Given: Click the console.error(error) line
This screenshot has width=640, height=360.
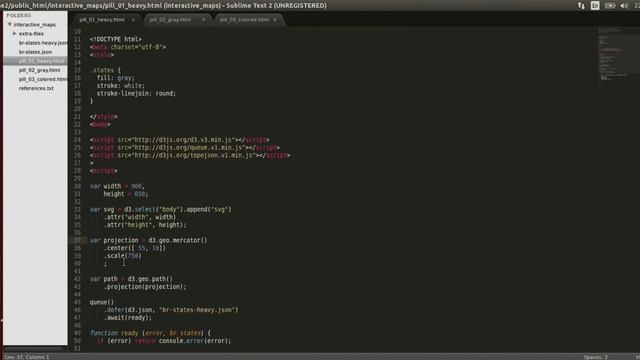Looking at the screenshot, I should [x=164, y=341].
